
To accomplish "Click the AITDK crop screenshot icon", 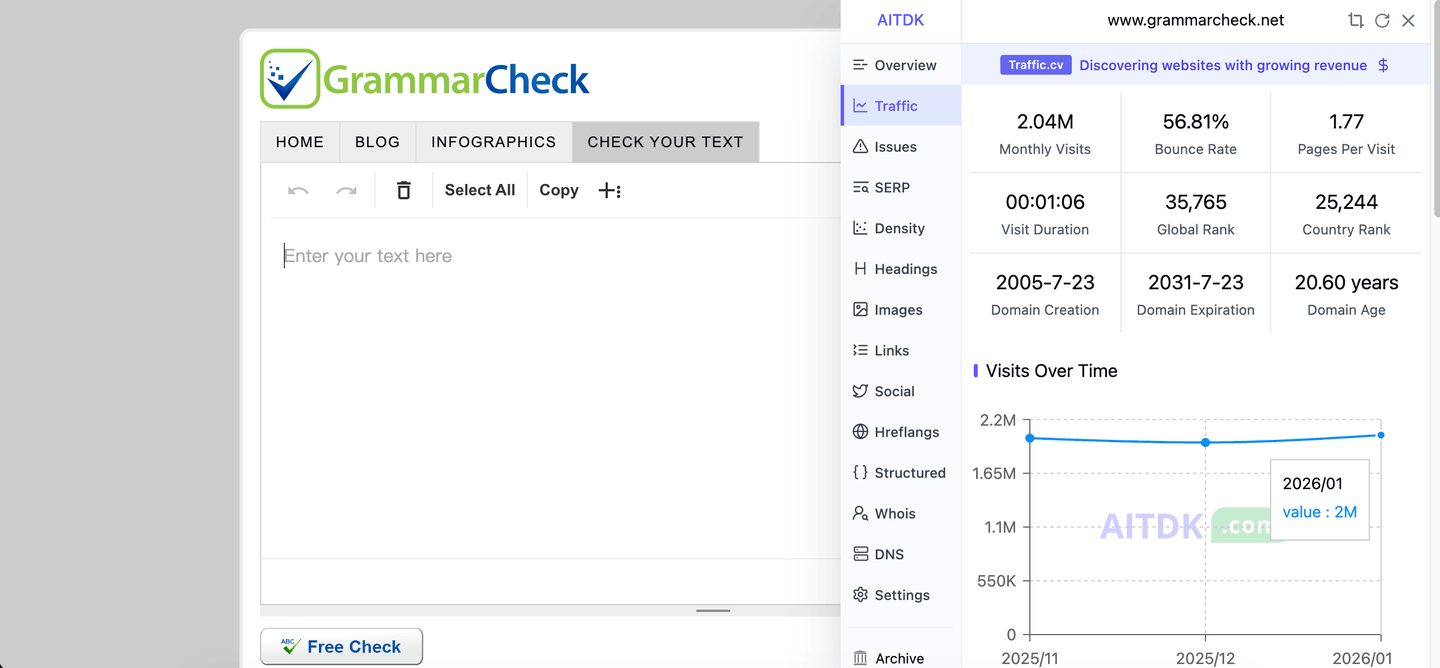I will (1355, 20).
